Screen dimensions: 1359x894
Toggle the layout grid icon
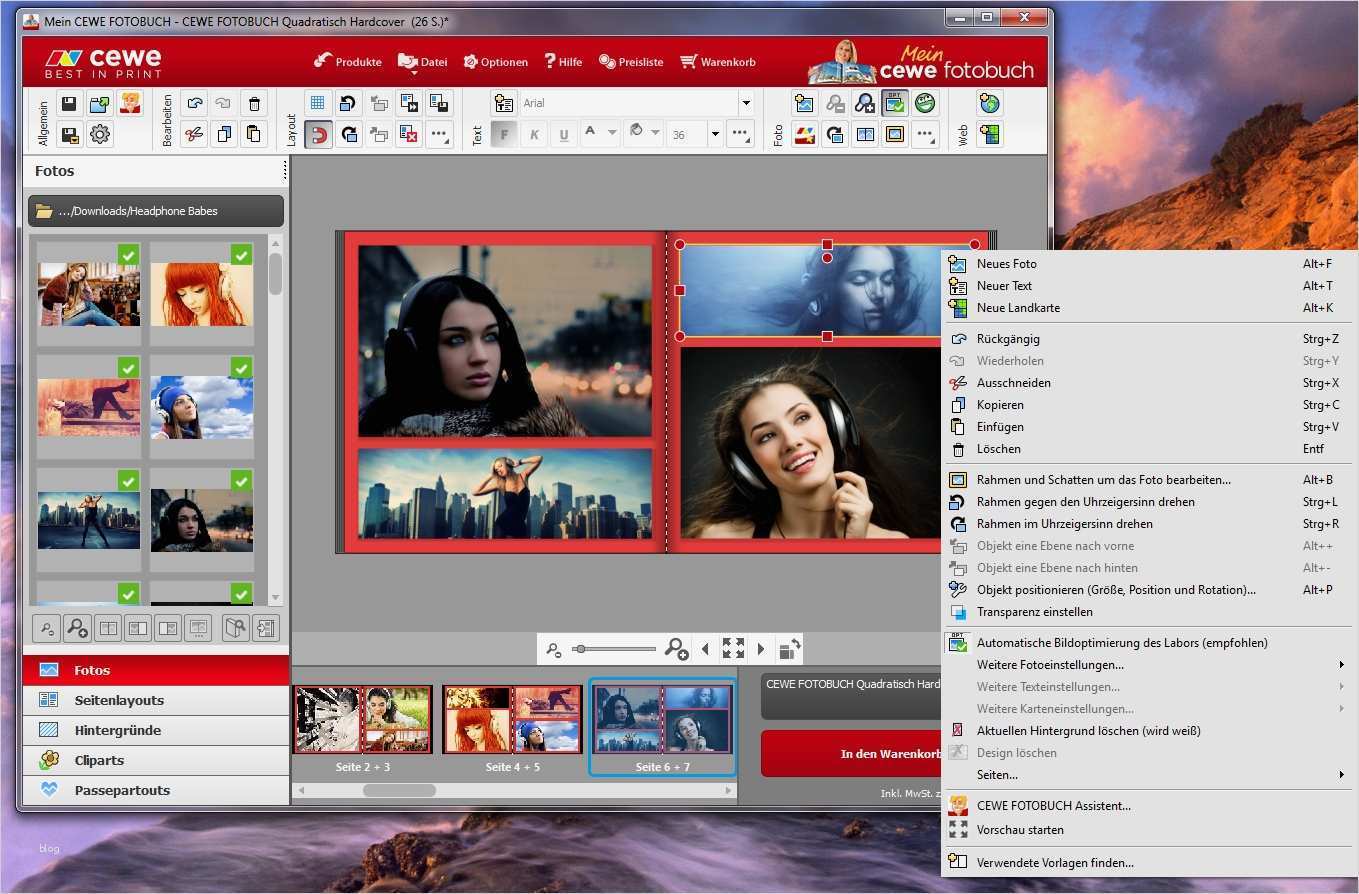pos(318,103)
